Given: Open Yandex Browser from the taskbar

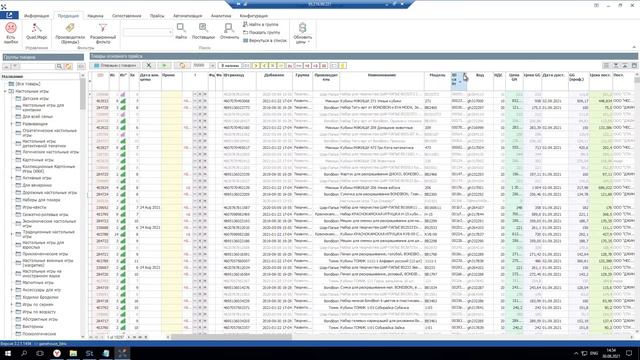Looking at the screenshot, I should (57, 353).
